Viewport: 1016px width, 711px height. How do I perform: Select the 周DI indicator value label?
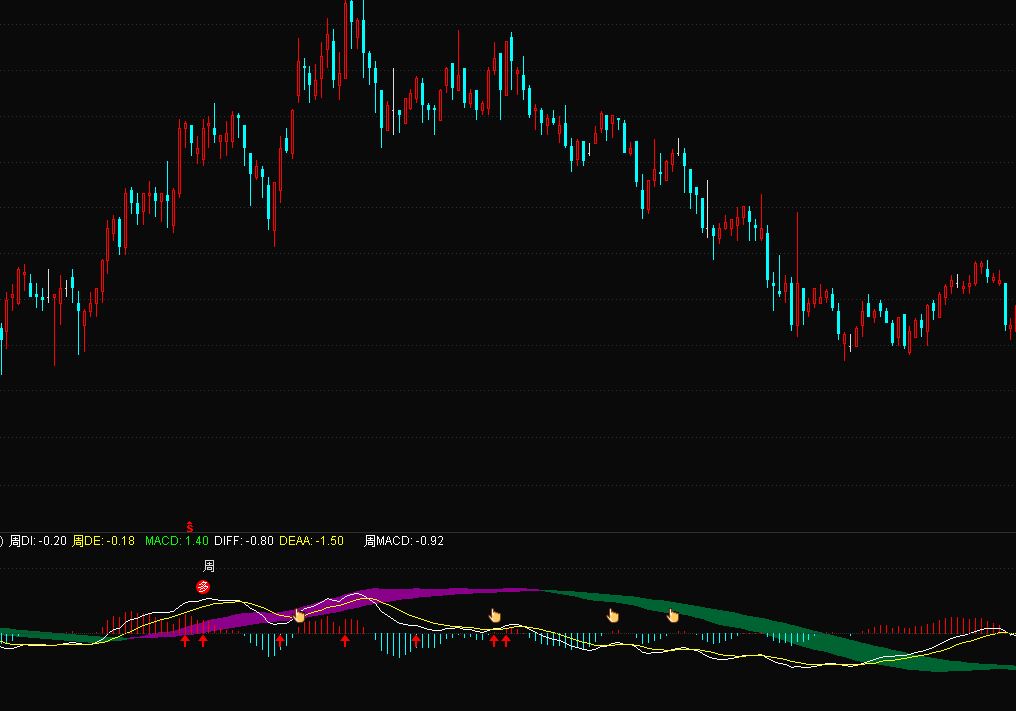tap(38, 541)
